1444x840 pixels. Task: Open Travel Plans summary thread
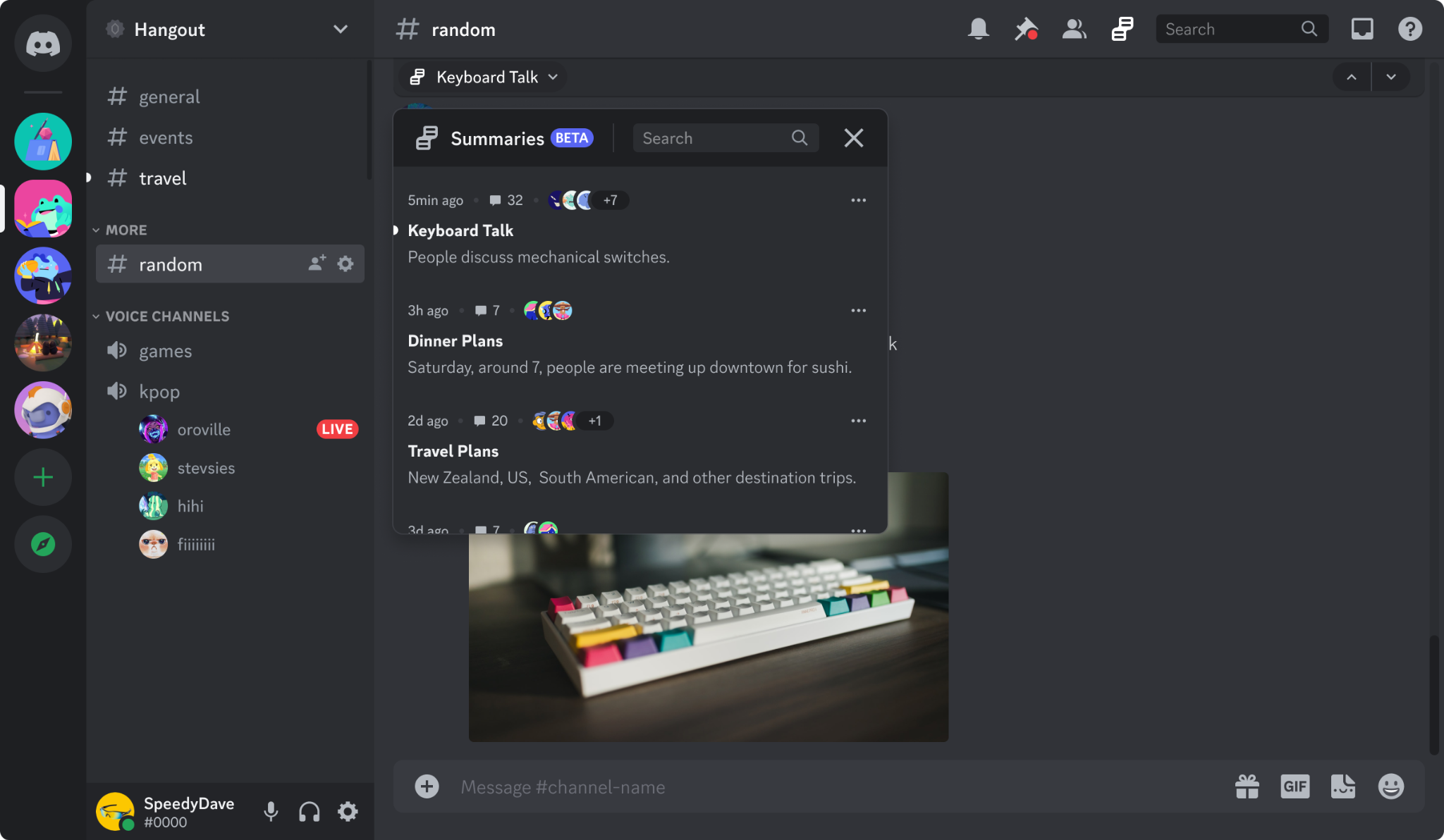[453, 451]
